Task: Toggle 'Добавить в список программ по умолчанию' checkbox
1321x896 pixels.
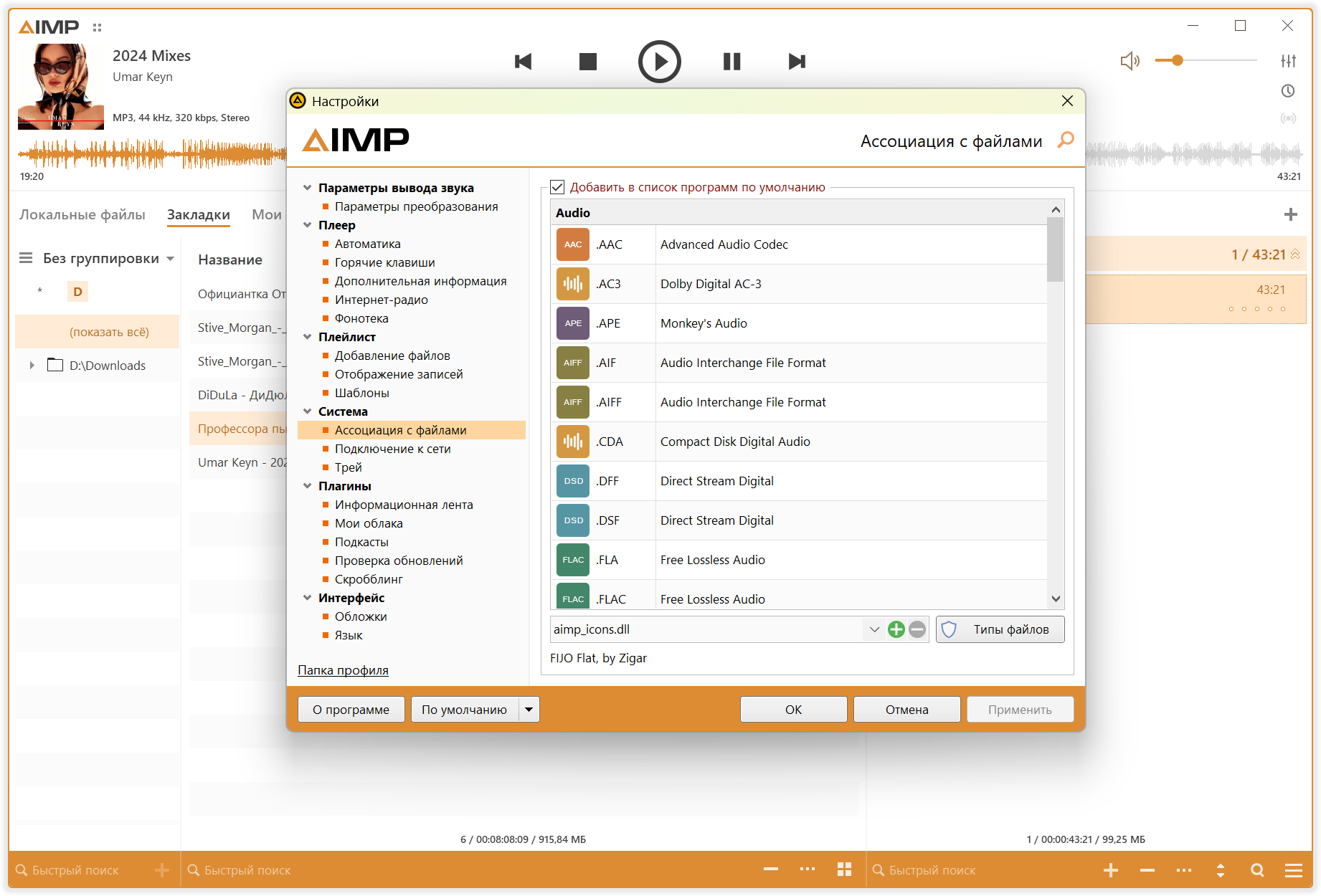Action: (x=557, y=187)
